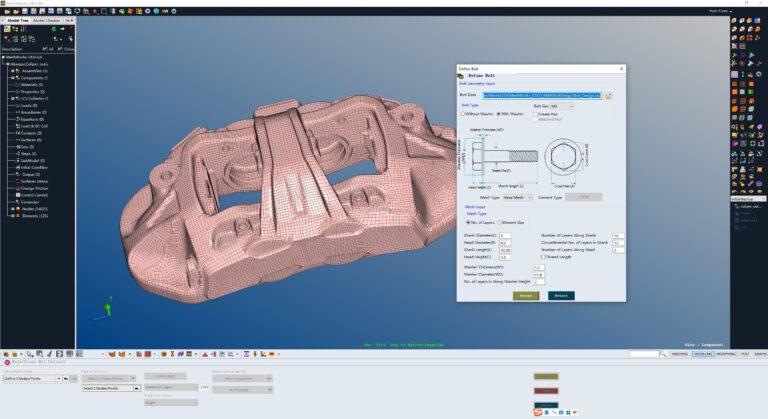768x419 pixels.
Task: Click the red error icon in status line
Action: (7, 362)
